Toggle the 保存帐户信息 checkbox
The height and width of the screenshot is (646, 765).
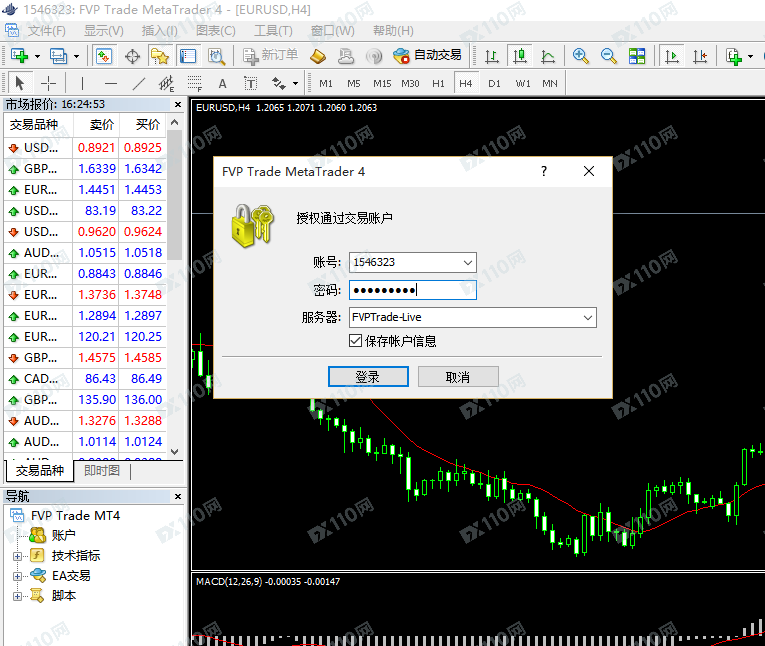coord(355,341)
